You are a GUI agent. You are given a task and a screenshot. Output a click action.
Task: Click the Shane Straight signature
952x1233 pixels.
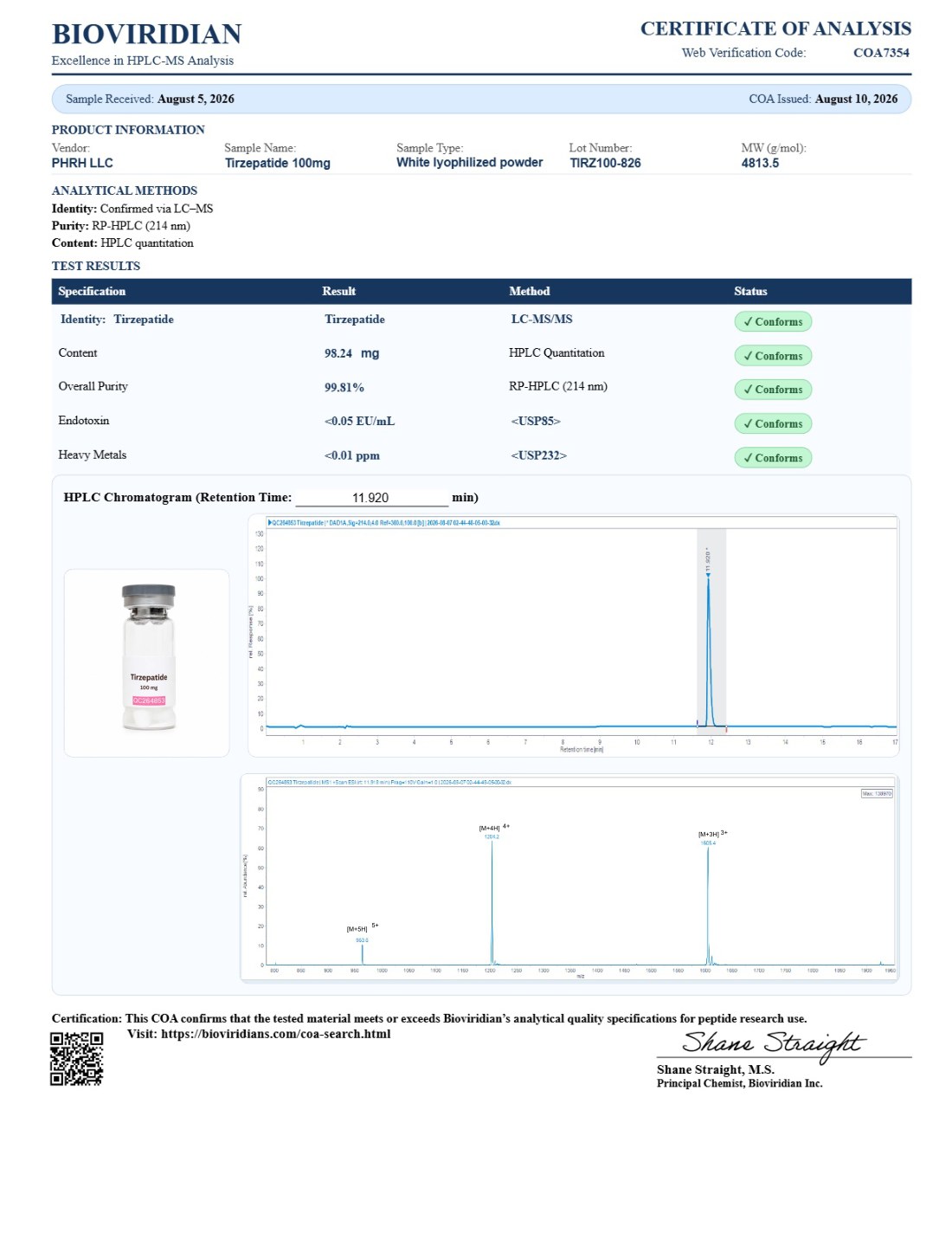(x=773, y=1044)
